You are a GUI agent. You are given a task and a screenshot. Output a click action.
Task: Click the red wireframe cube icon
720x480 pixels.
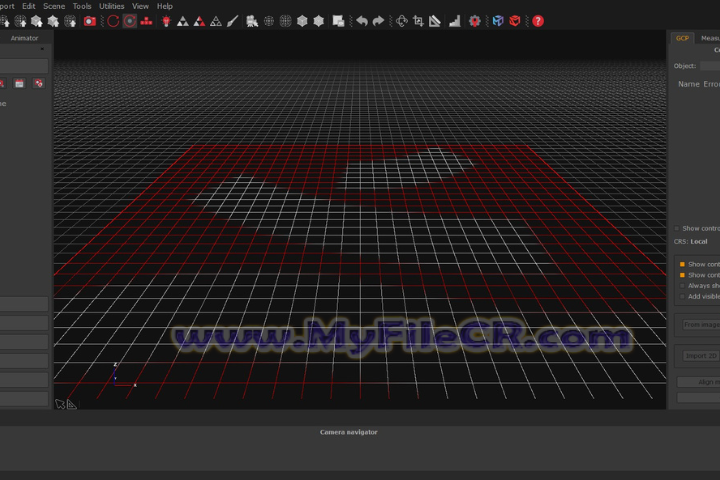tap(515, 21)
